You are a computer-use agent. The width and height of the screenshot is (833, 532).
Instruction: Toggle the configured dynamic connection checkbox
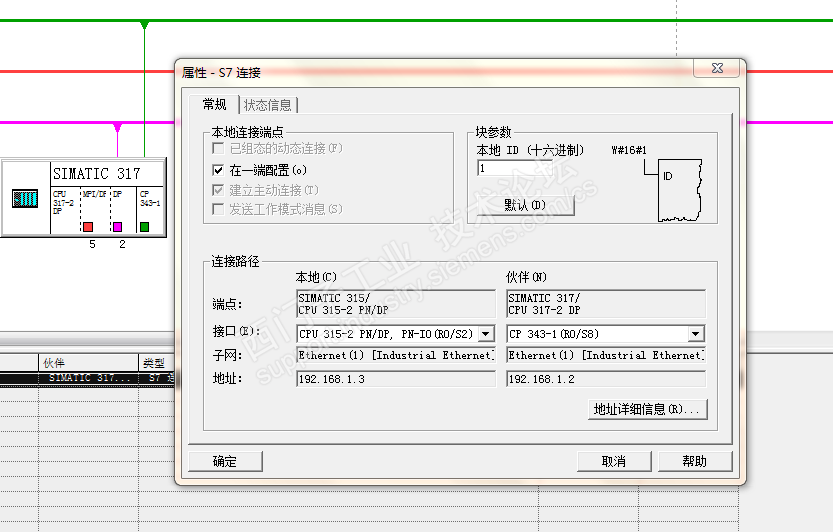(218, 148)
